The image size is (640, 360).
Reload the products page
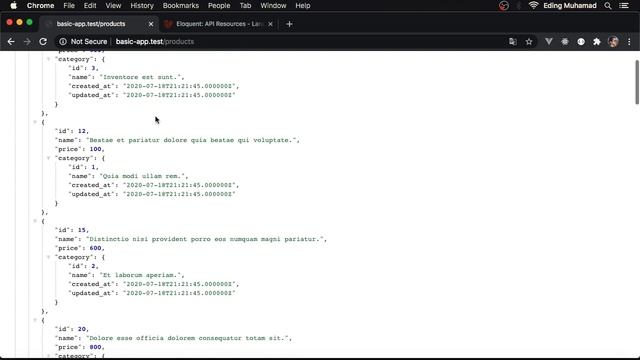(43, 42)
